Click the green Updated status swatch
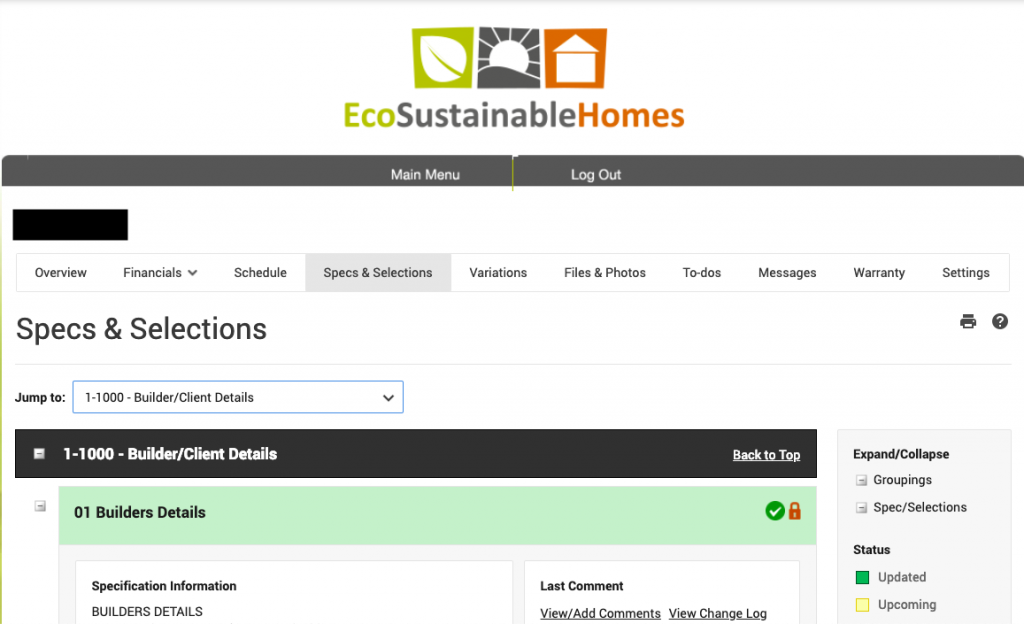Viewport: 1024px width, 624px height. (862, 578)
